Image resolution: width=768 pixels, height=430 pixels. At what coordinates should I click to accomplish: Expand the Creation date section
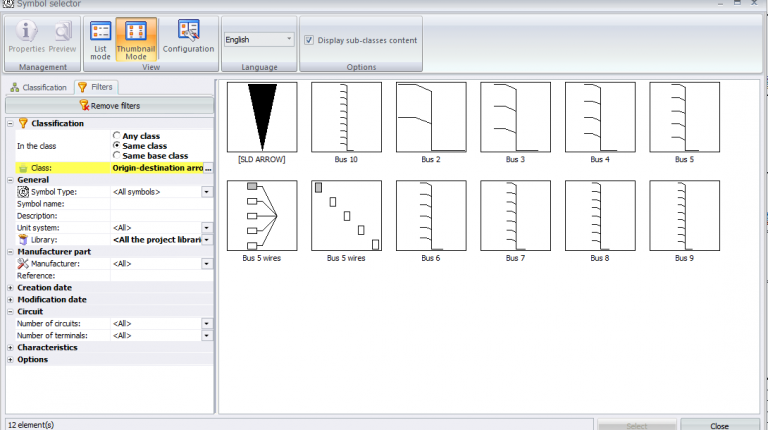pos(10,287)
